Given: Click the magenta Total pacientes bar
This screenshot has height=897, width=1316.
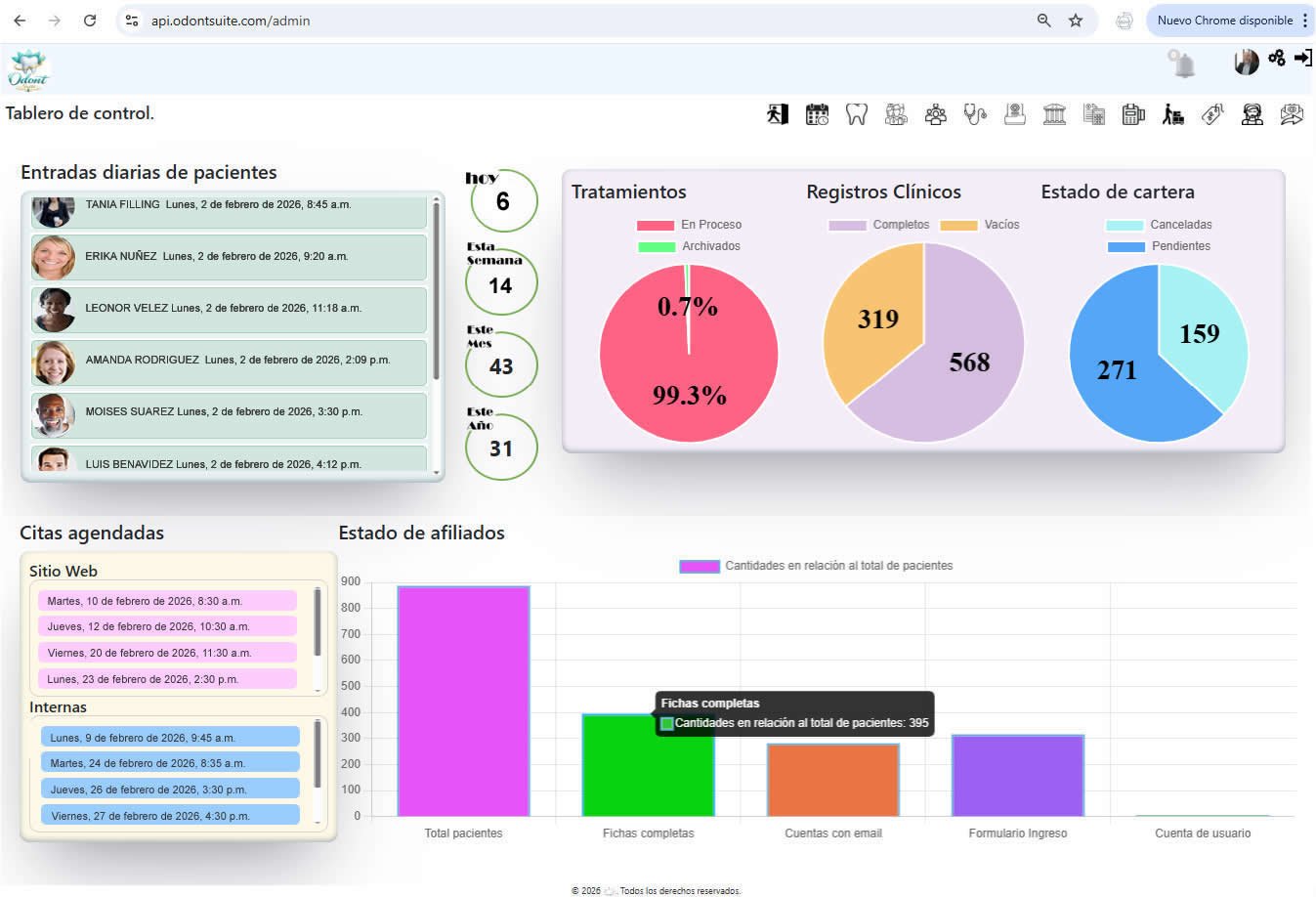Looking at the screenshot, I should click(x=463, y=701).
